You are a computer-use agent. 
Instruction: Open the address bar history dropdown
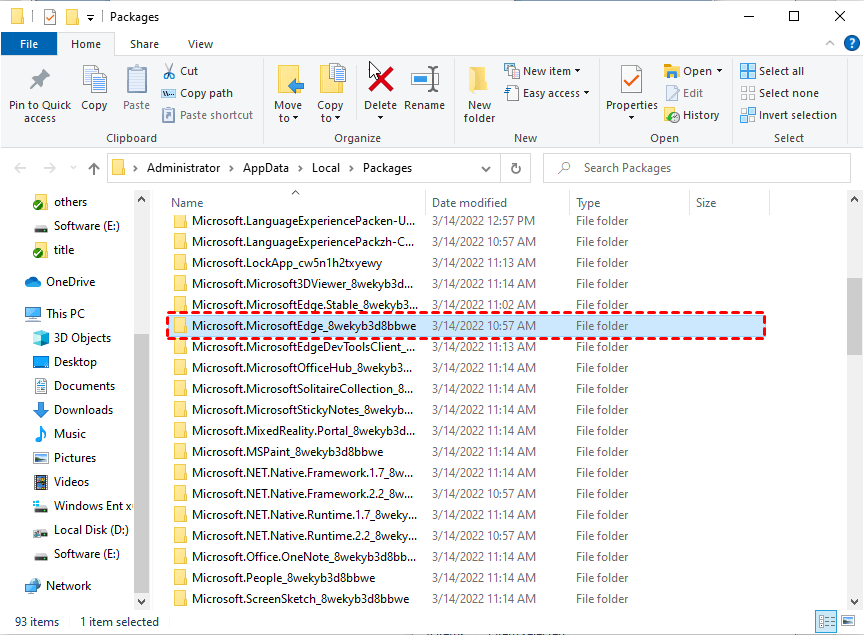click(x=485, y=168)
